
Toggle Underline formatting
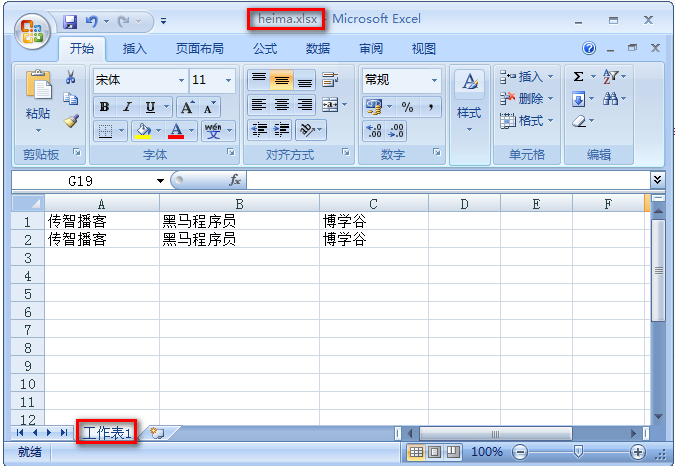click(150, 107)
